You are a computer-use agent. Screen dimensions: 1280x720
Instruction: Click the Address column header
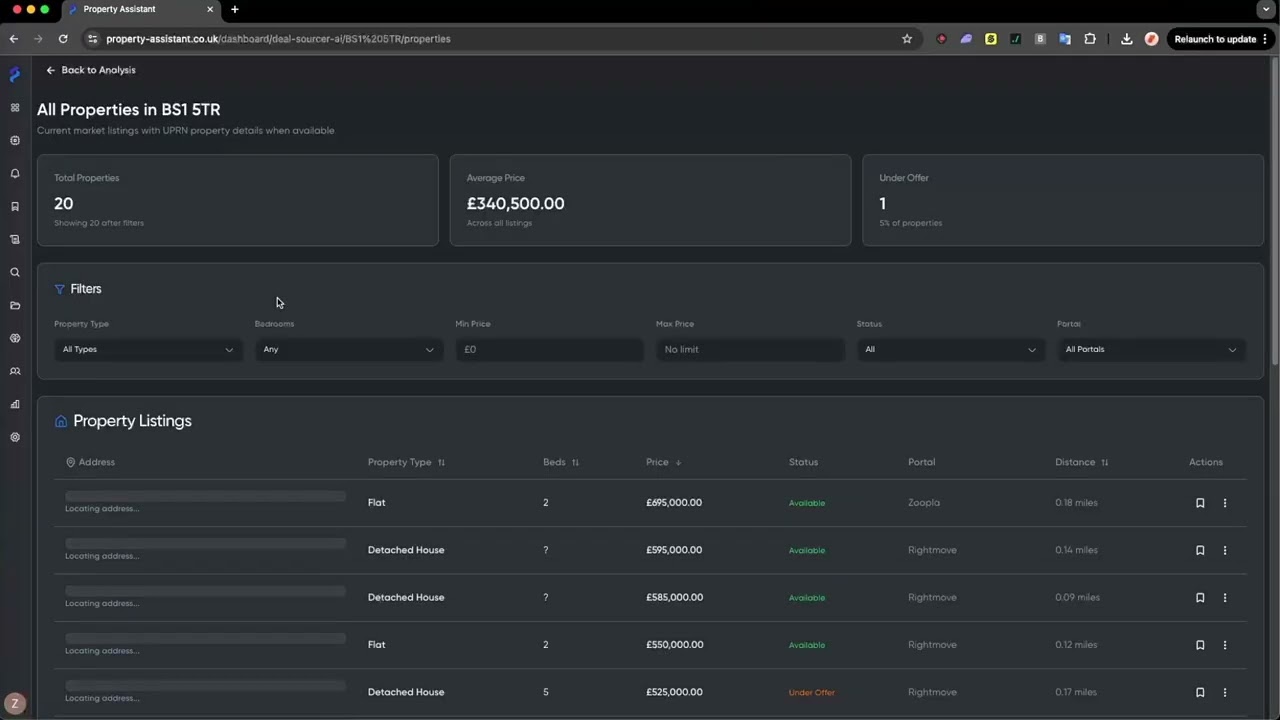point(90,462)
